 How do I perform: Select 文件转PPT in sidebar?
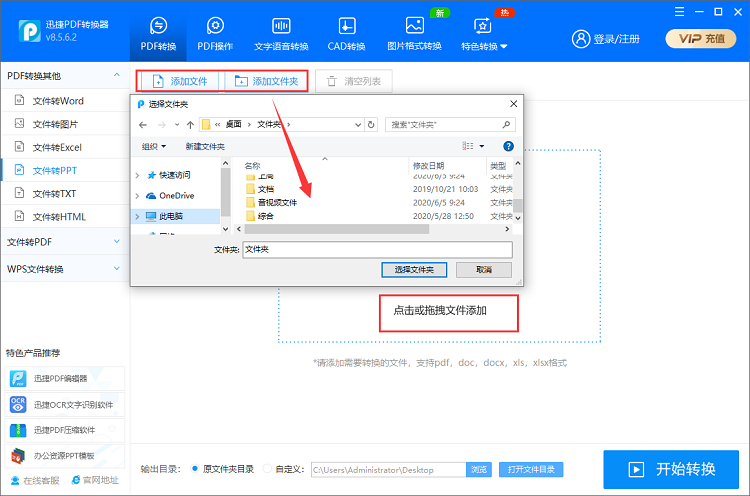65,170
